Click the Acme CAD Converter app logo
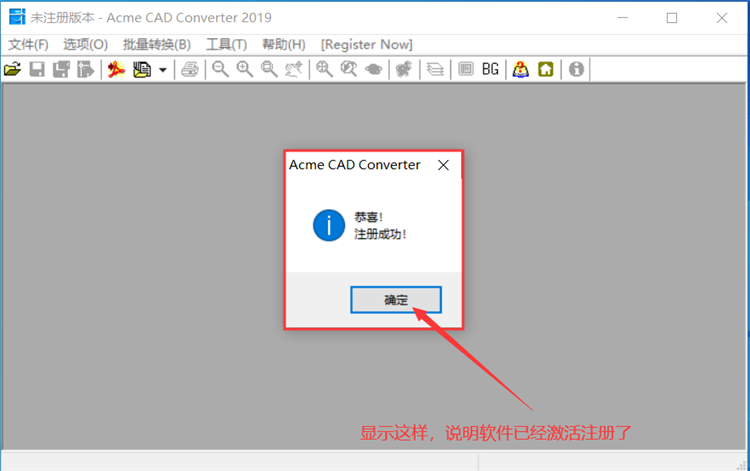 pyautogui.click(x=17, y=17)
